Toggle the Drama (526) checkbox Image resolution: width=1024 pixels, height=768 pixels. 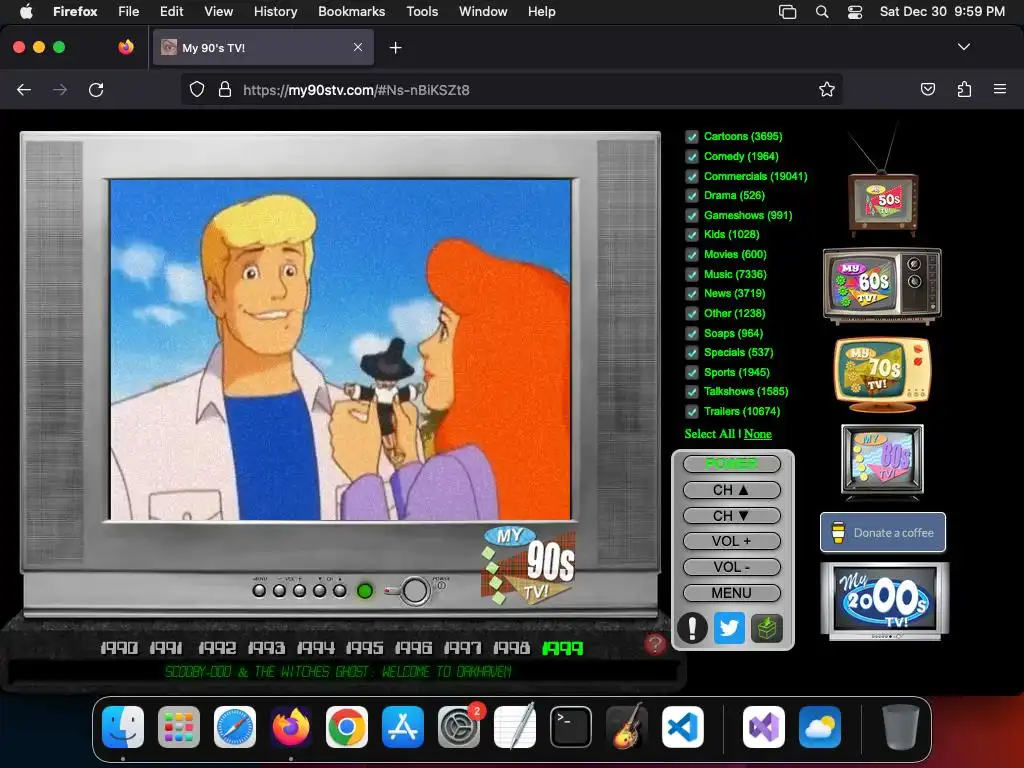tap(692, 196)
